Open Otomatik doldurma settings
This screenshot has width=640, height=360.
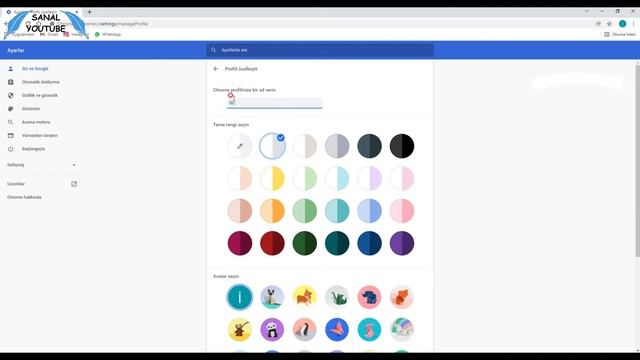click(41, 82)
